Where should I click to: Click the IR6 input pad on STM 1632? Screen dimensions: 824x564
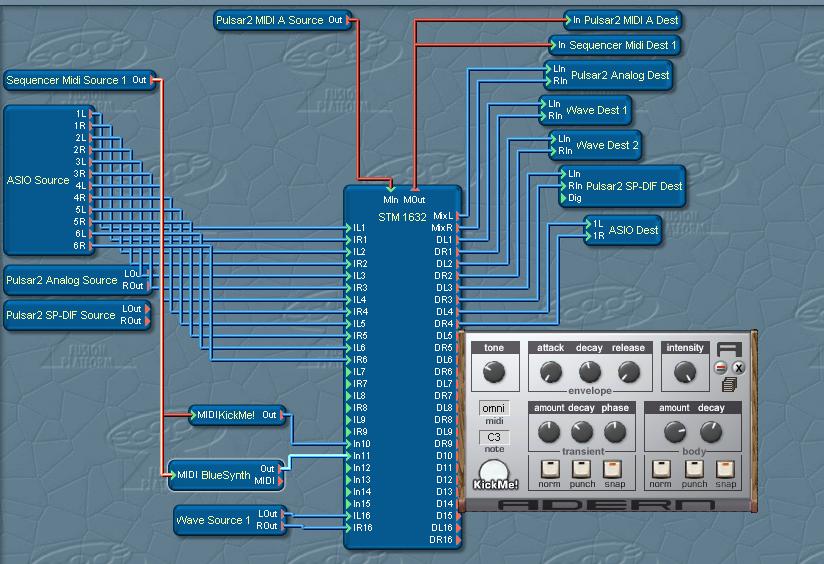point(348,360)
